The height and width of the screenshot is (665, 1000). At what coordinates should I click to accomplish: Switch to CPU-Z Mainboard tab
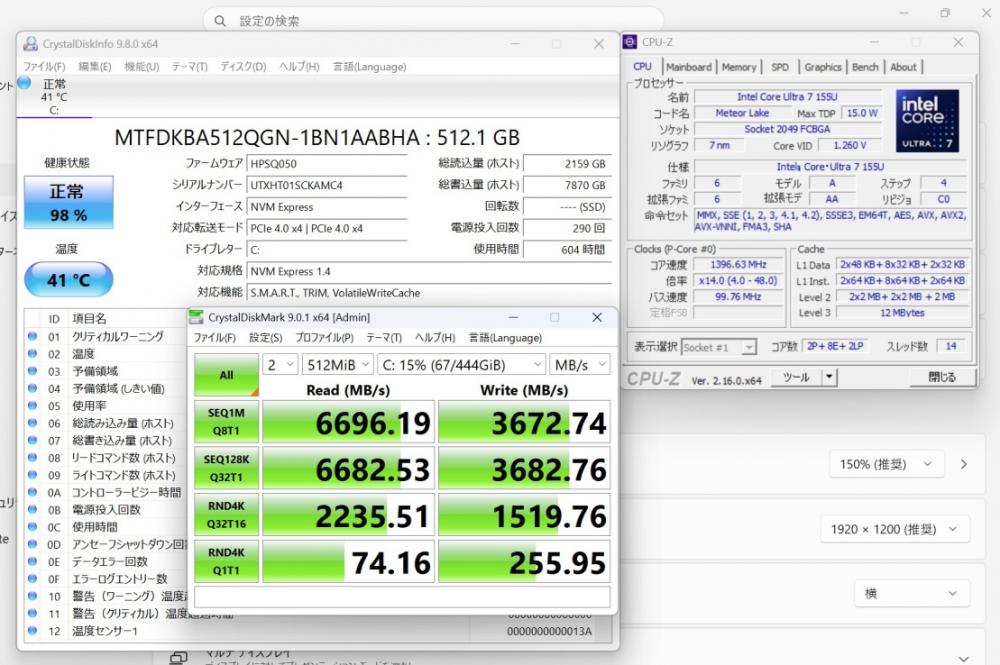pyautogui.click(x=689, y=67)
